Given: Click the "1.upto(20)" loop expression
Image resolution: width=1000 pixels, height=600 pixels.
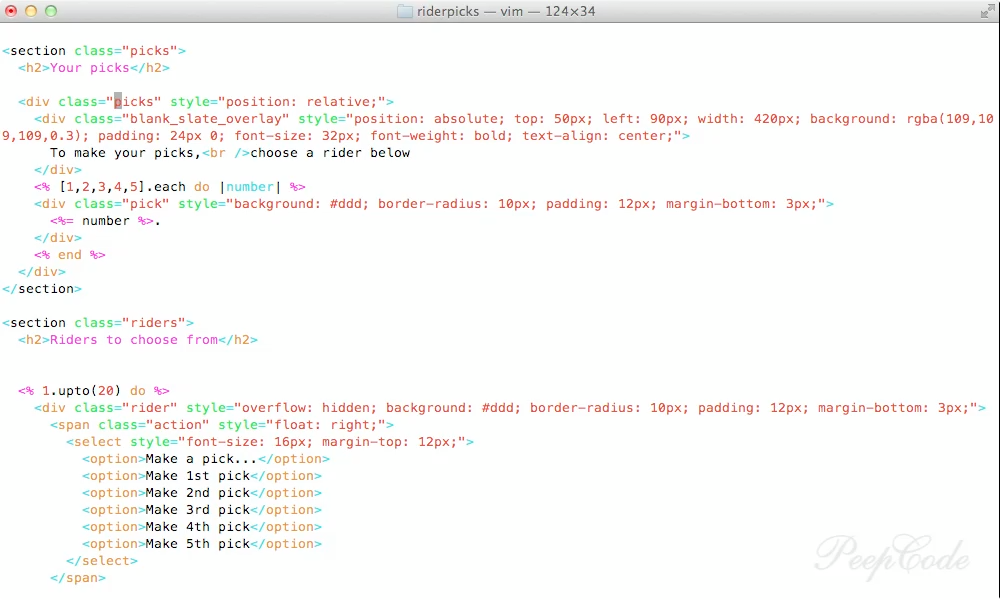Looking at the screenshot, I should click(x=82, y=391).
